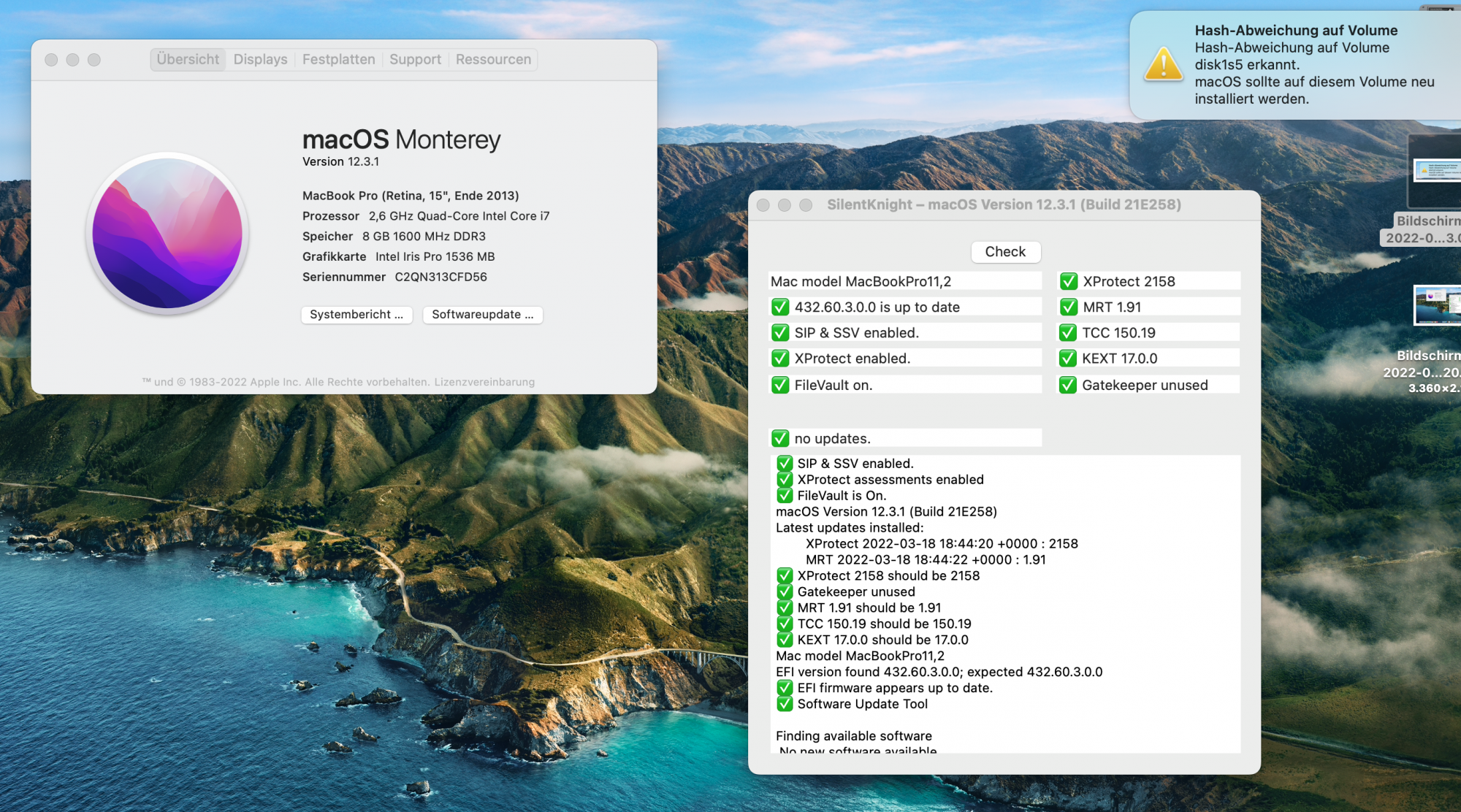Open the Festplatten tab

pyautogui.click(x=338, y=59)
